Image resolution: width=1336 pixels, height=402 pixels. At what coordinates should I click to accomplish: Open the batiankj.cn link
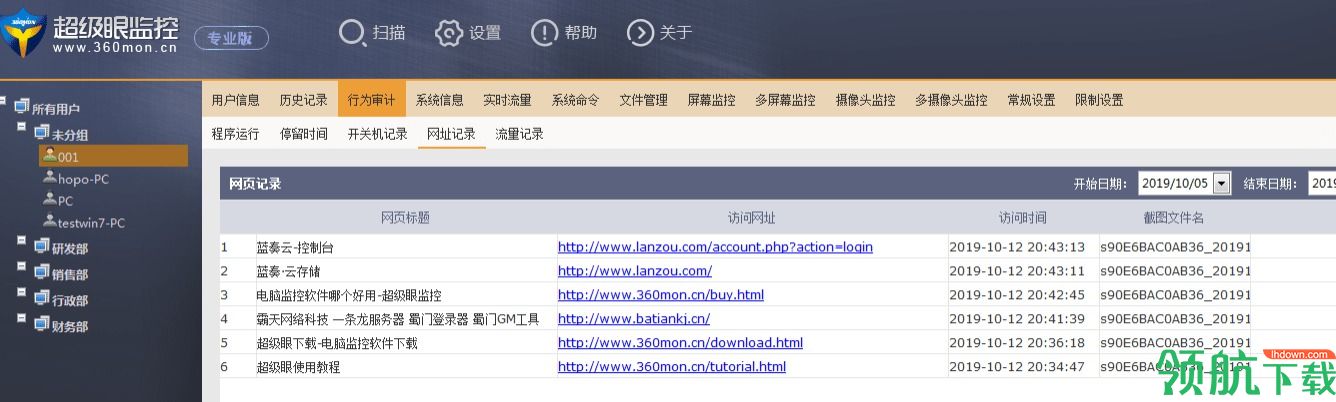click(x=634, y=318)
